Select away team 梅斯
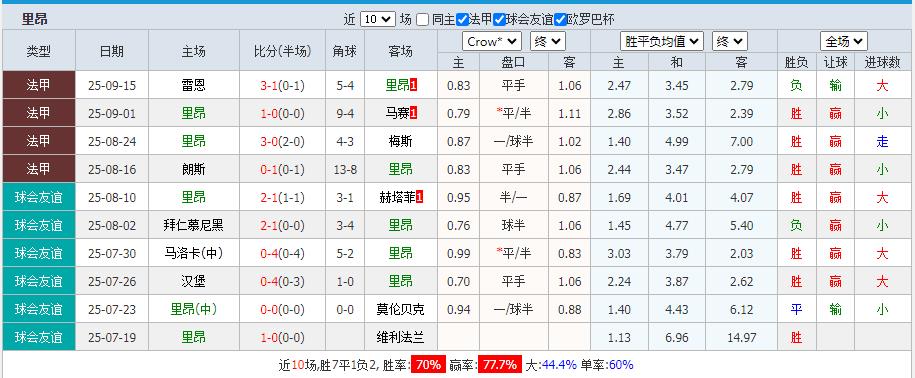The height and width of the screenshot is (378, 915). (400, 142)
